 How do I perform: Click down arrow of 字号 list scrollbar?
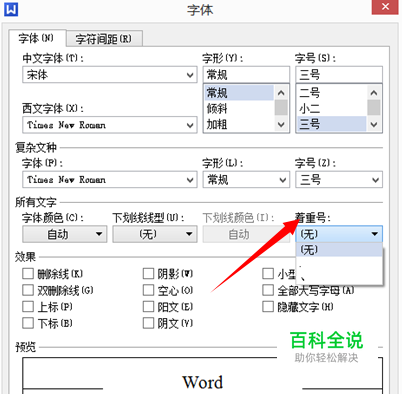click(374, 125)
